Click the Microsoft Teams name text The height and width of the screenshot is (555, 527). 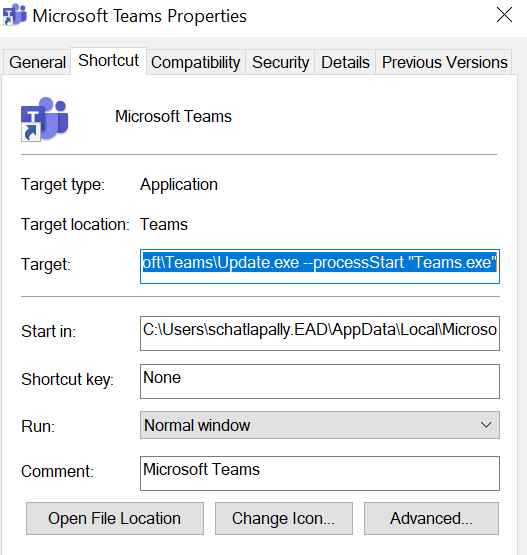point(173,116)
